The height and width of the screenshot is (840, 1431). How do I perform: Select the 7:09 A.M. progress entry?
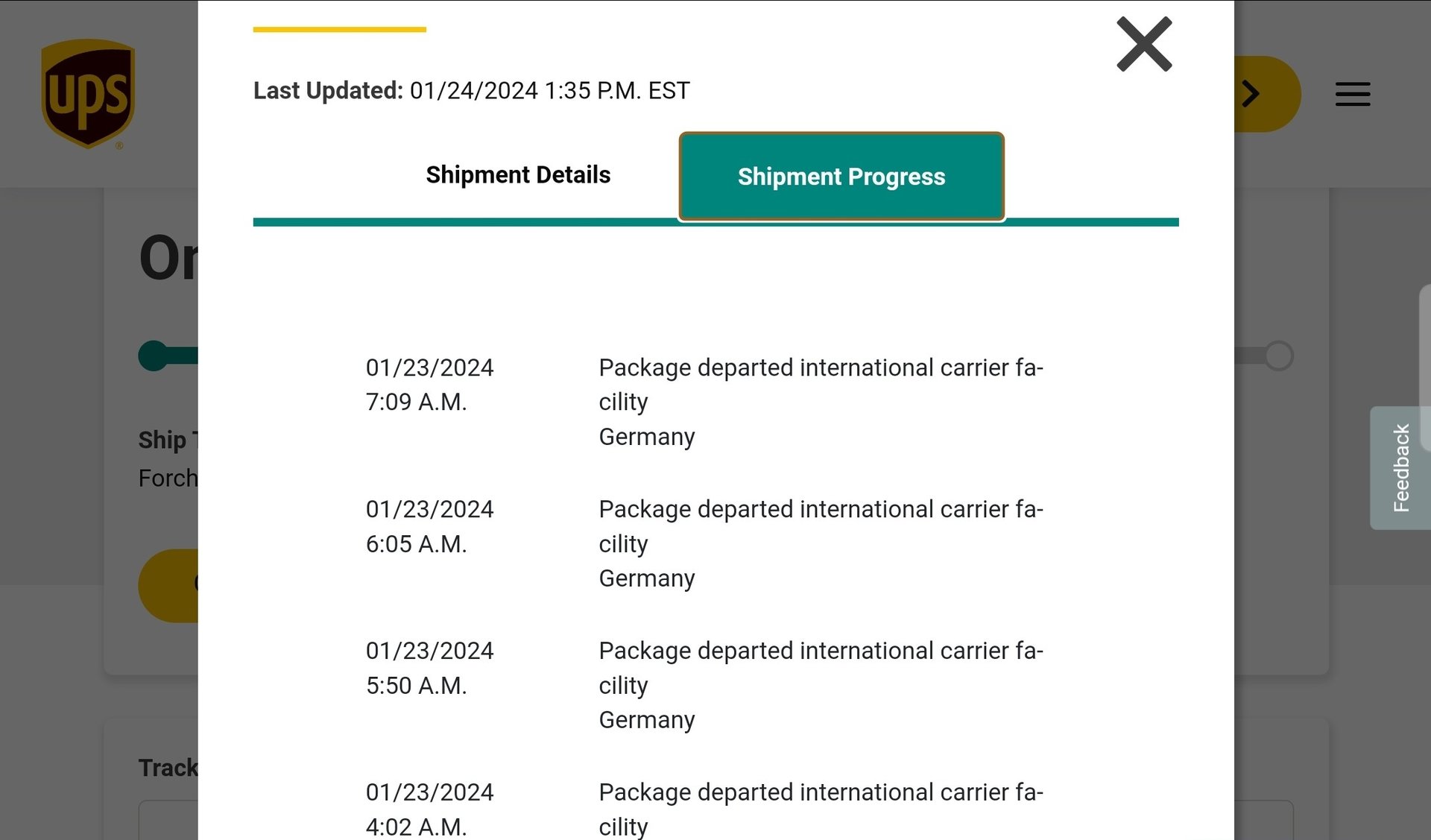pyautogui.click(x=704, y=402)
